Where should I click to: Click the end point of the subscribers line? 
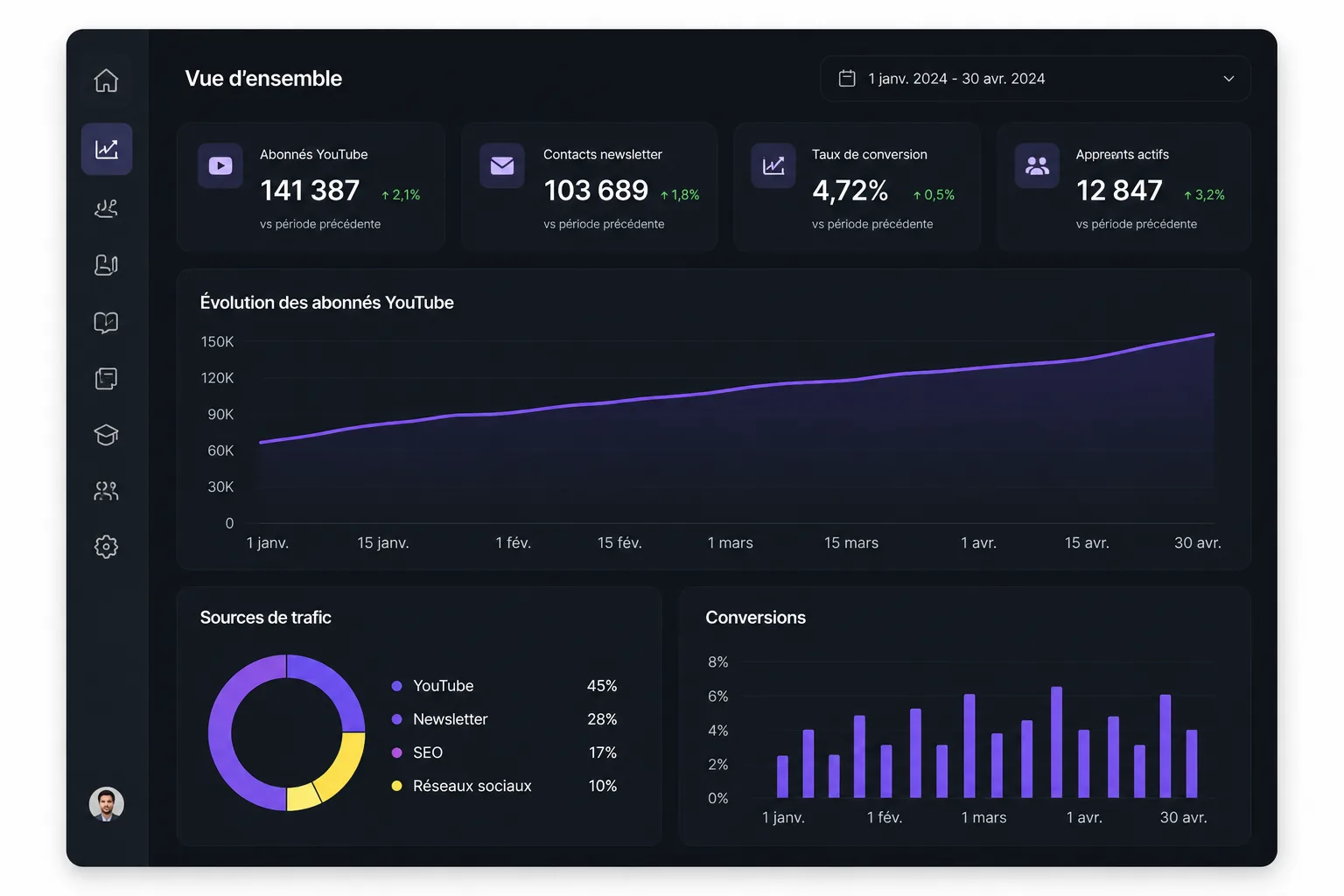pyautogui.click(x=1213, y=334)
